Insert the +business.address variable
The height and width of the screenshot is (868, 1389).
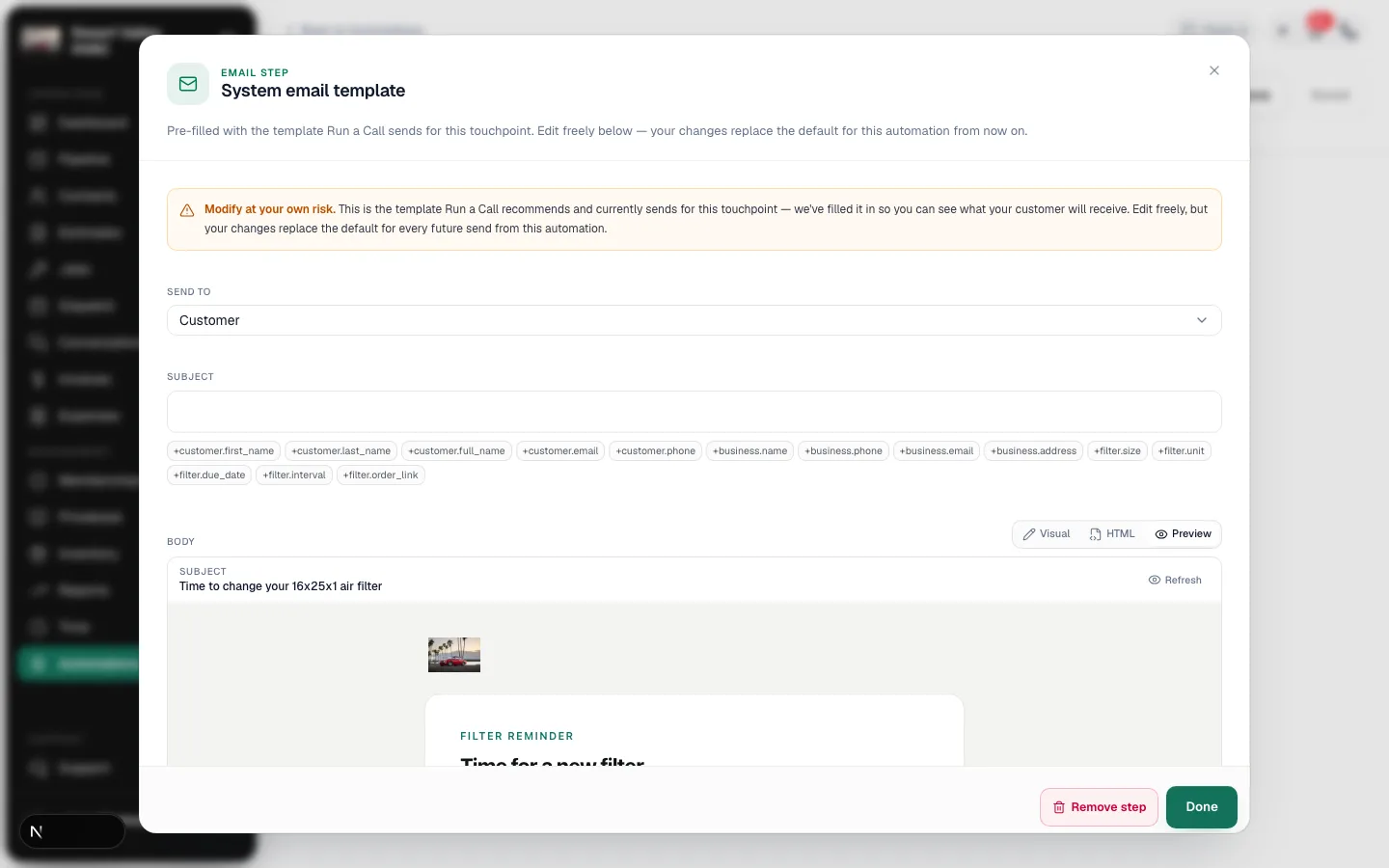coord(1034,450)
